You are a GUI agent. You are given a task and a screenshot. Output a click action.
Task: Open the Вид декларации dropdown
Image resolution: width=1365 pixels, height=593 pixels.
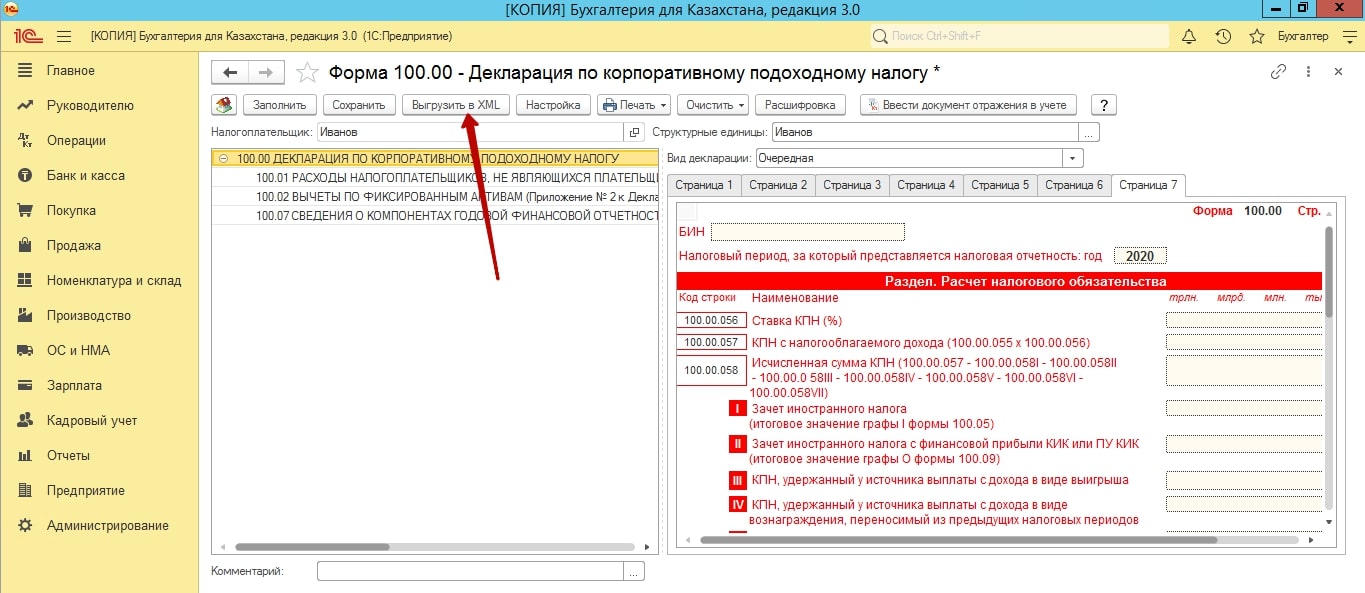[1073, 158]
